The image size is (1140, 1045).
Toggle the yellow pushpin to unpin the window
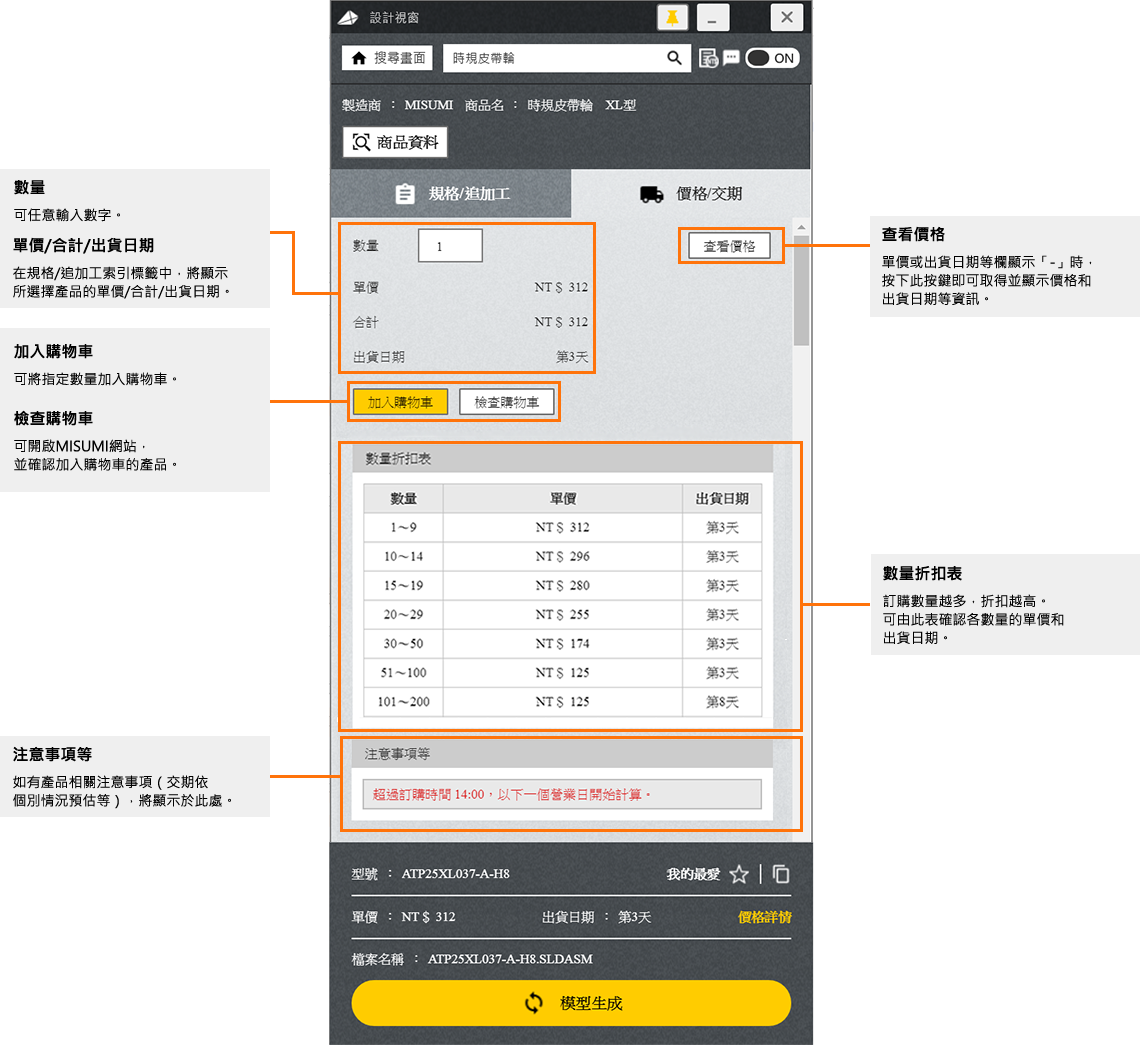(672, 17)
